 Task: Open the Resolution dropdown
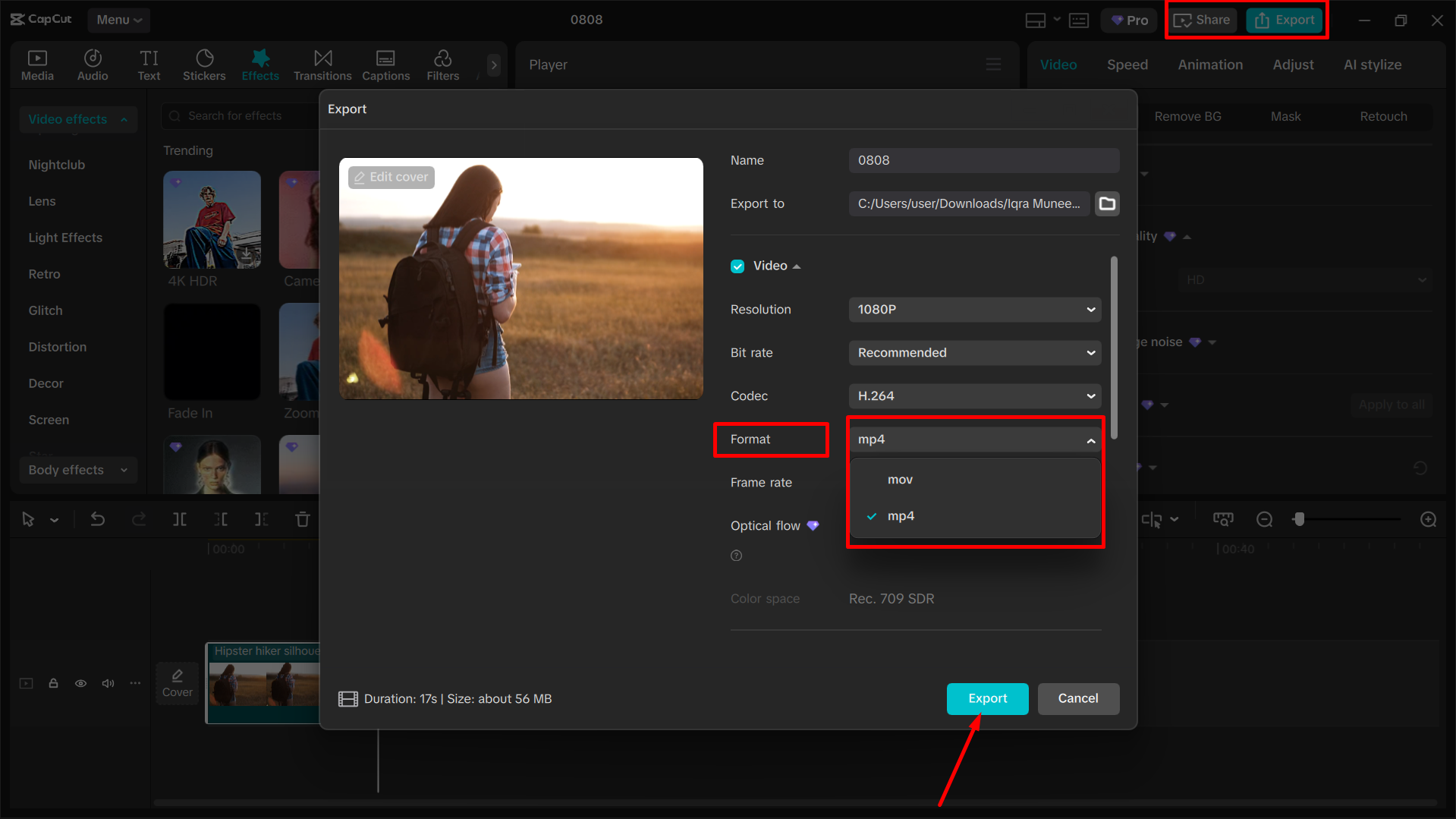pyautogui.click(x=974, y=310)
